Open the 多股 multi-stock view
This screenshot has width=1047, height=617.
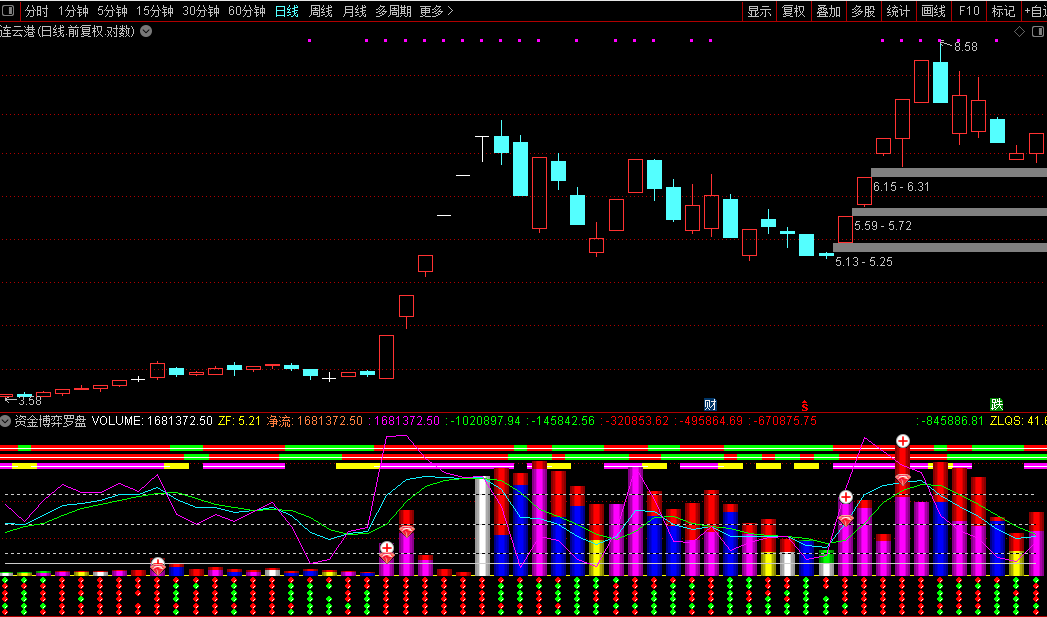(x=863, y=11)
